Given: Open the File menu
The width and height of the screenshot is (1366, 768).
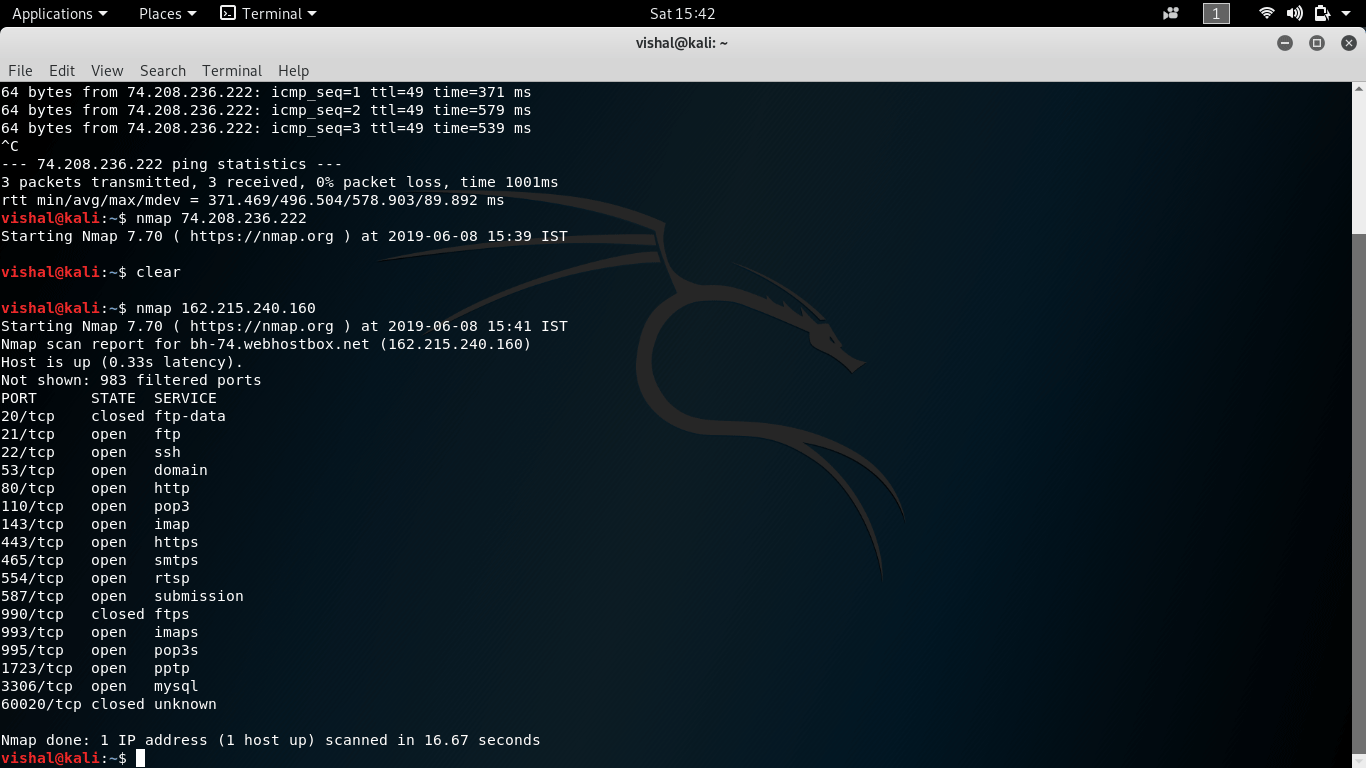Looking at the screenshot, I should [20, 70].
